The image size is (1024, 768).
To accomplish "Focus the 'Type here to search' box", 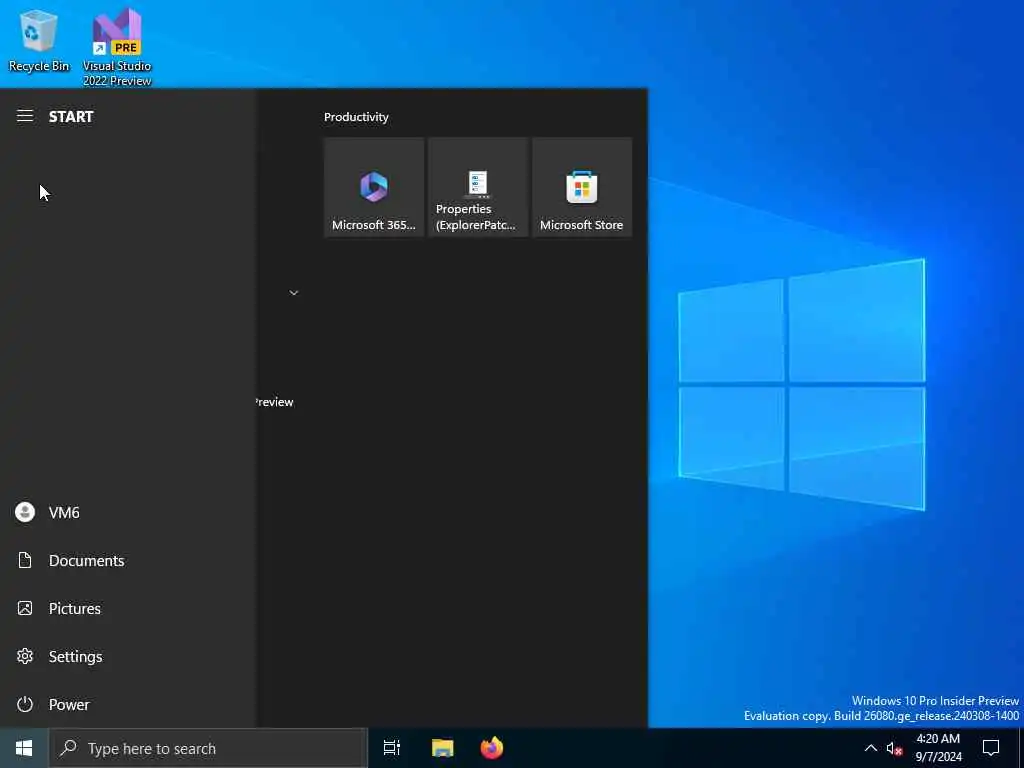I will coord(208,748).
